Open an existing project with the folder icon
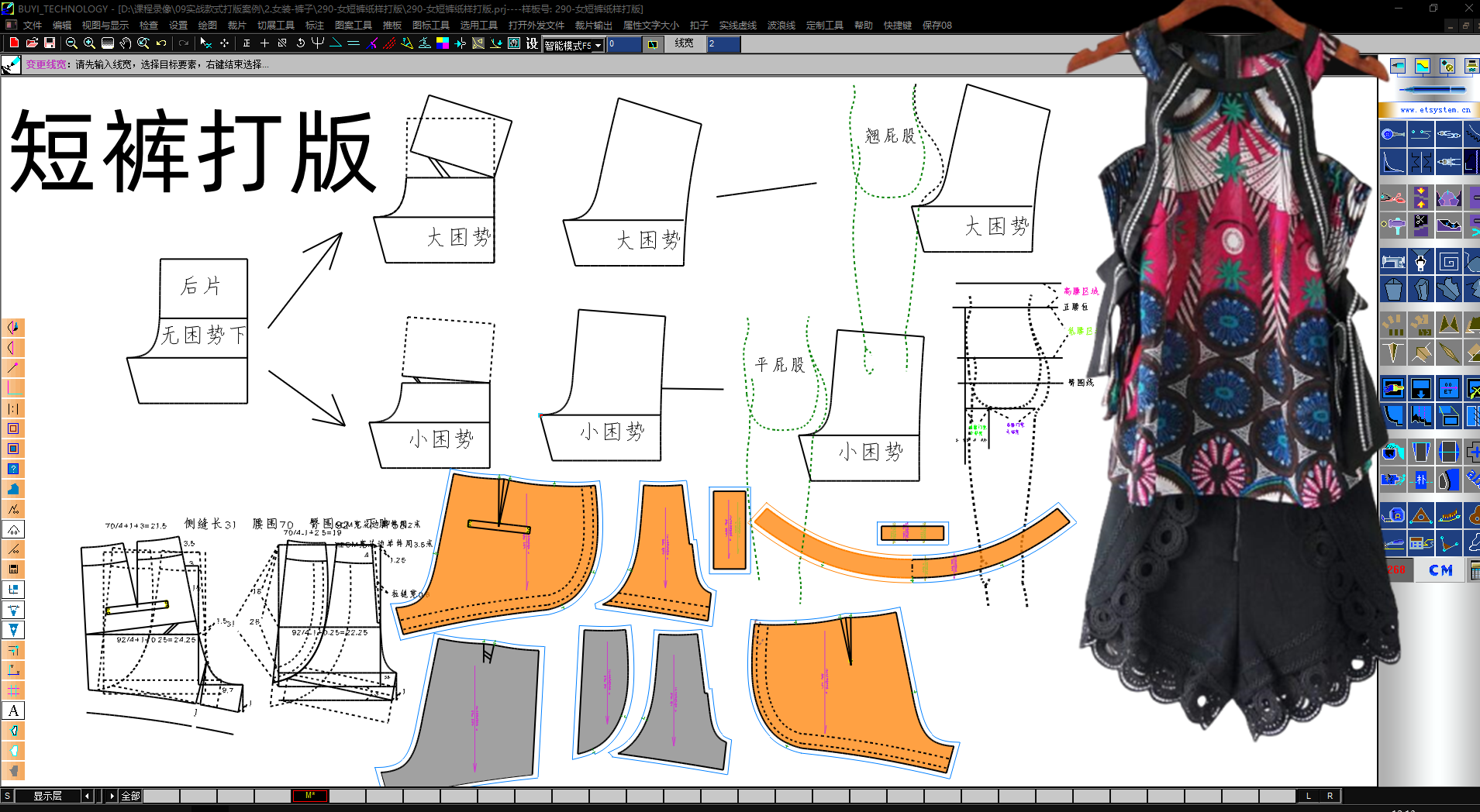 click(x=31, y=44)
